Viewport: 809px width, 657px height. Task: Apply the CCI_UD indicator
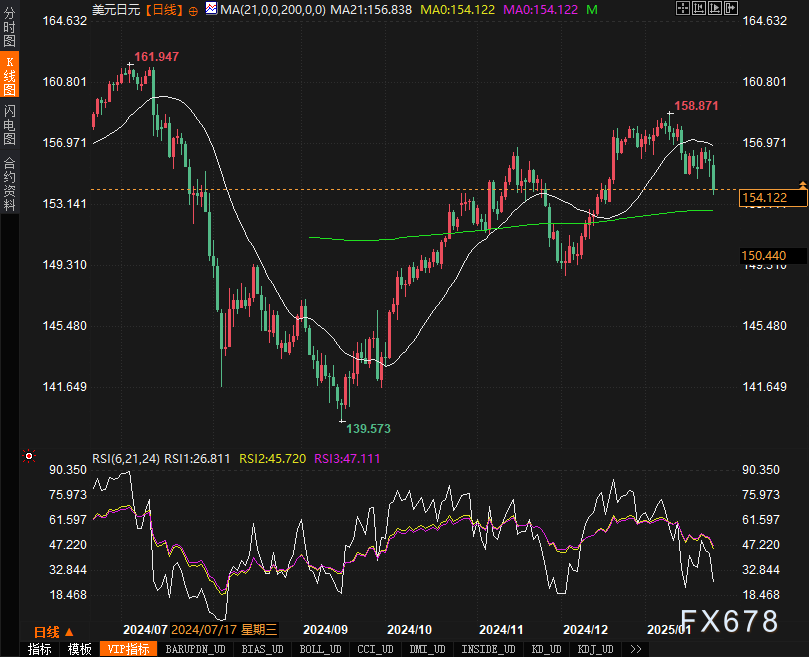(x=376, y=649)
